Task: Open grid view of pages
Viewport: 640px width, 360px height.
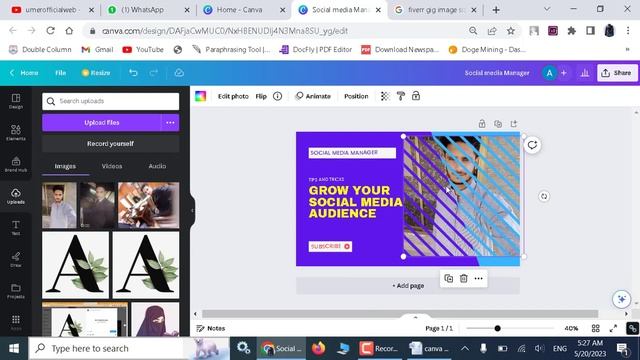Action: click(596, 328)
